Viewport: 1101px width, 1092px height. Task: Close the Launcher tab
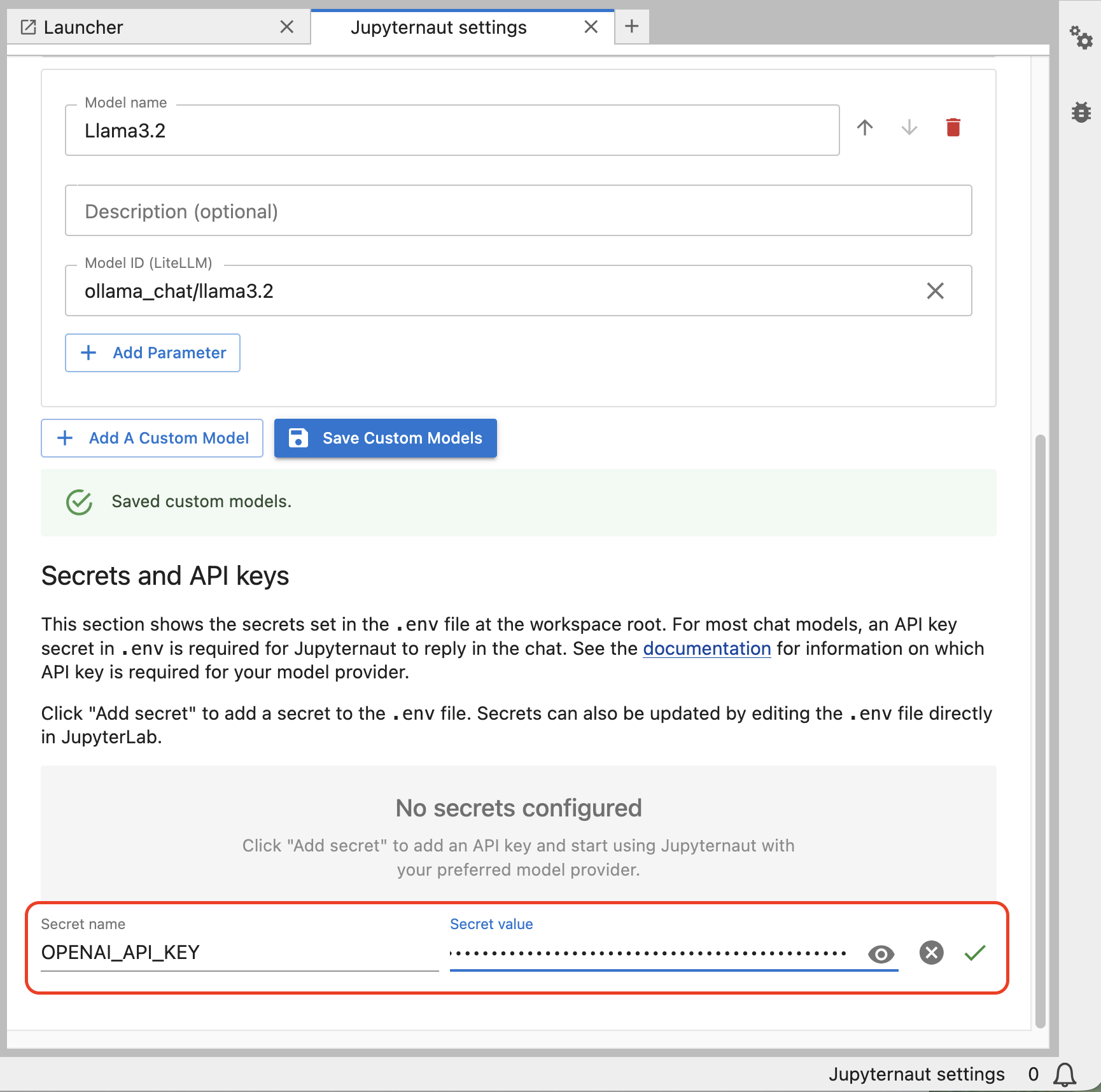coord(287,27)
